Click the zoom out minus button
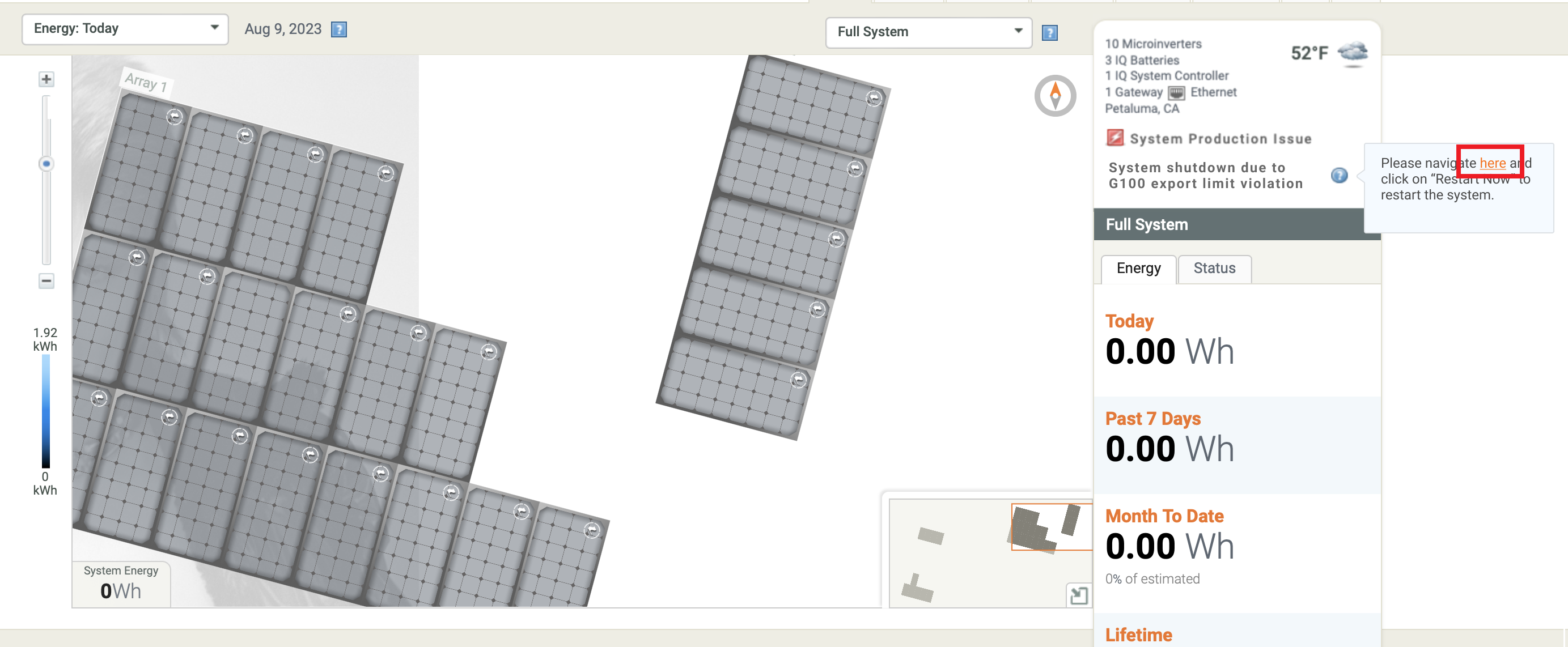Viewport: 1568px width, 647px height. click(x=46, y=281)
